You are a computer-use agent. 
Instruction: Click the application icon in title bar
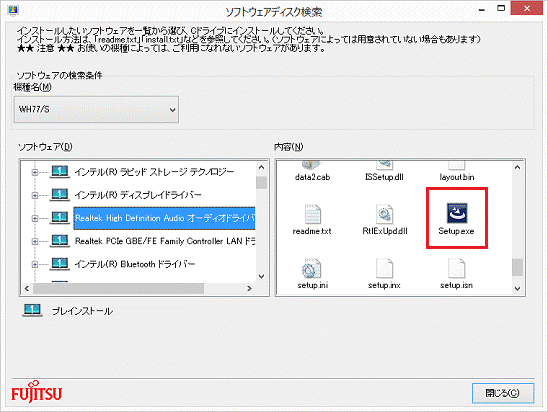pos(13,11)
